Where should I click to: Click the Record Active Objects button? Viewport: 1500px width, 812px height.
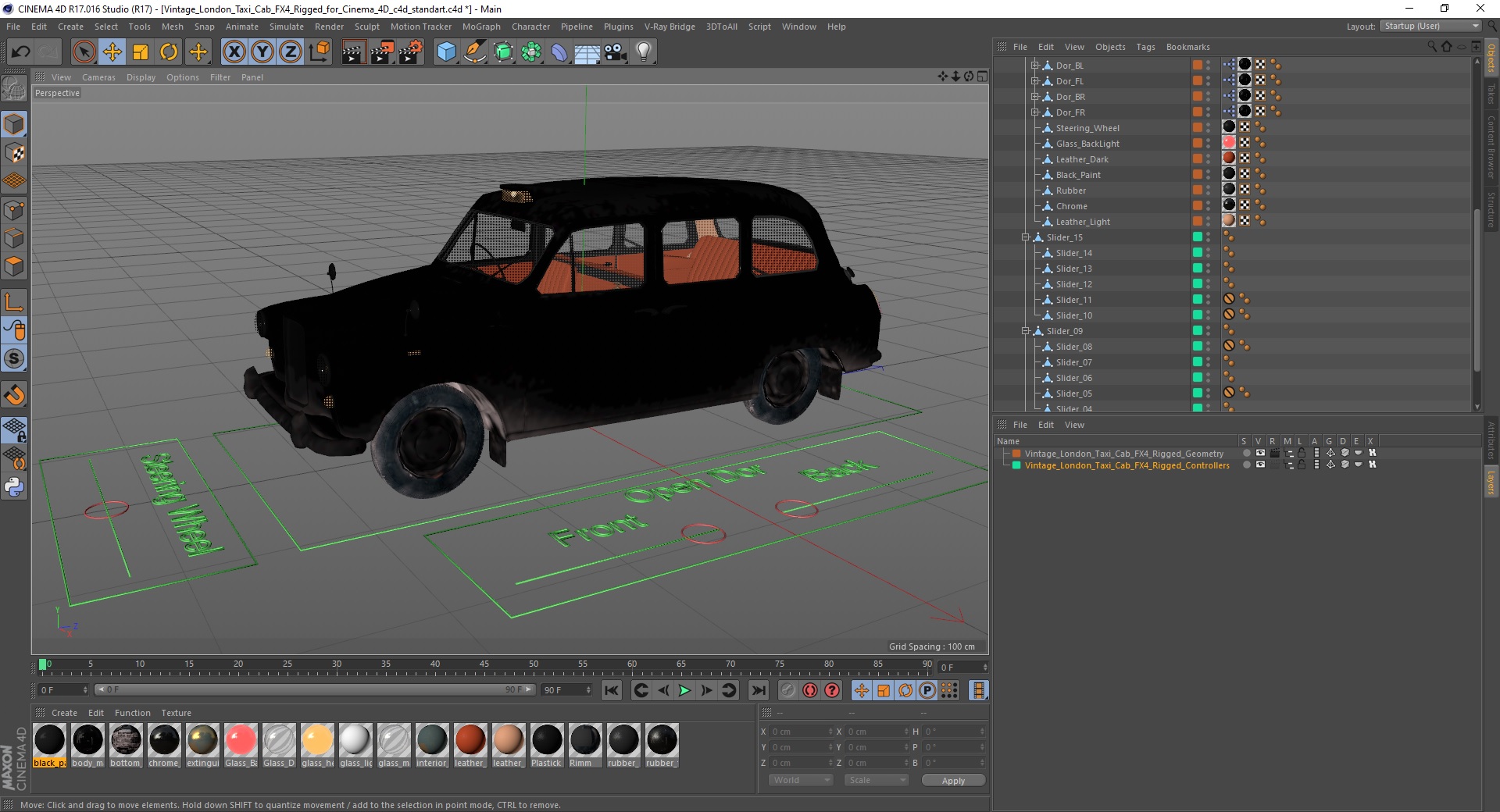(x=787, y=690)
